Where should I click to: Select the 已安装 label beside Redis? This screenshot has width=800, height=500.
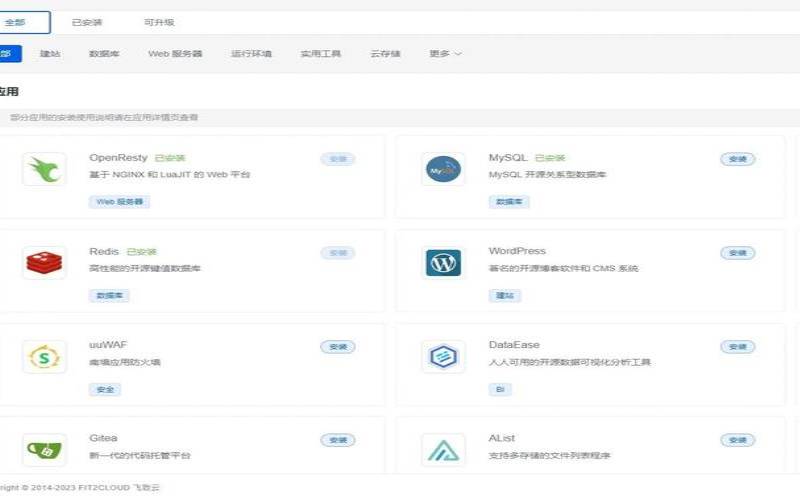click(141, 252)
